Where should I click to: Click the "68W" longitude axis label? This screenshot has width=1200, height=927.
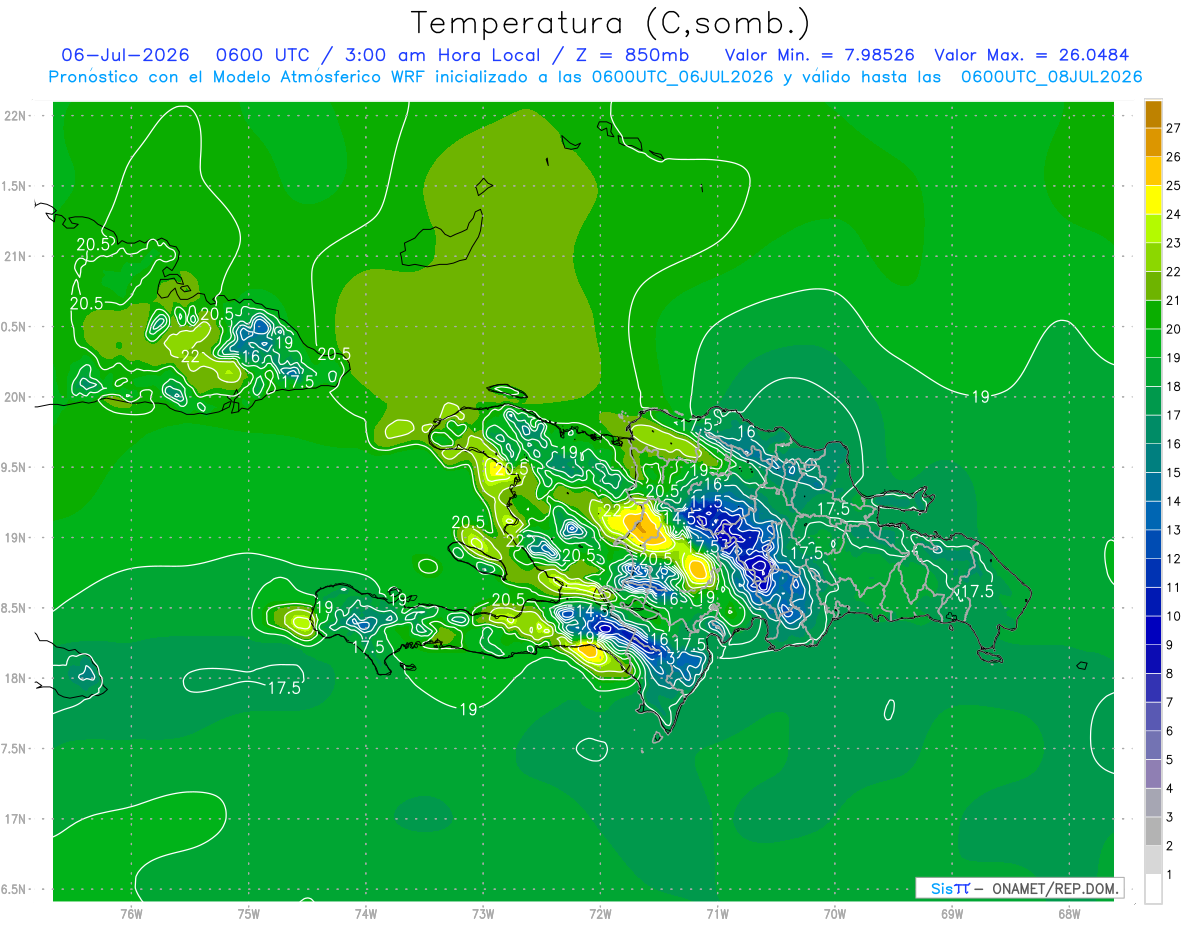1069,913
